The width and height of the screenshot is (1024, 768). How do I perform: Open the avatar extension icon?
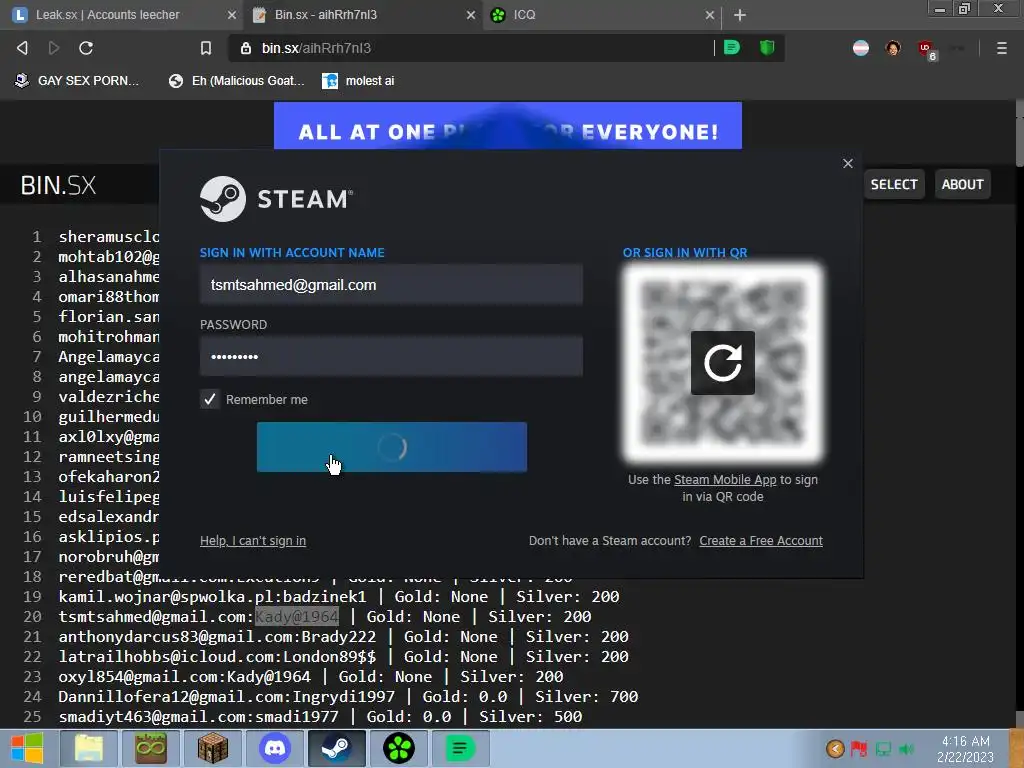(893, 48)
